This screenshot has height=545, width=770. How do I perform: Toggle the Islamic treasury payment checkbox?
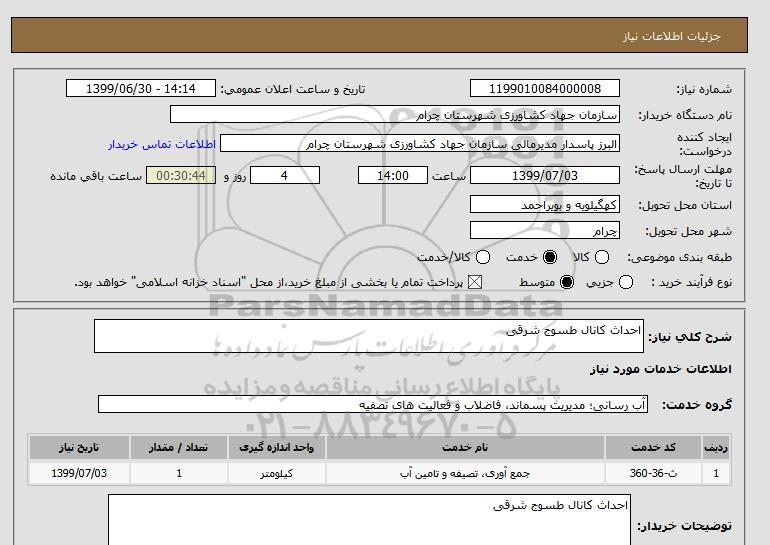tap(475, 283)
